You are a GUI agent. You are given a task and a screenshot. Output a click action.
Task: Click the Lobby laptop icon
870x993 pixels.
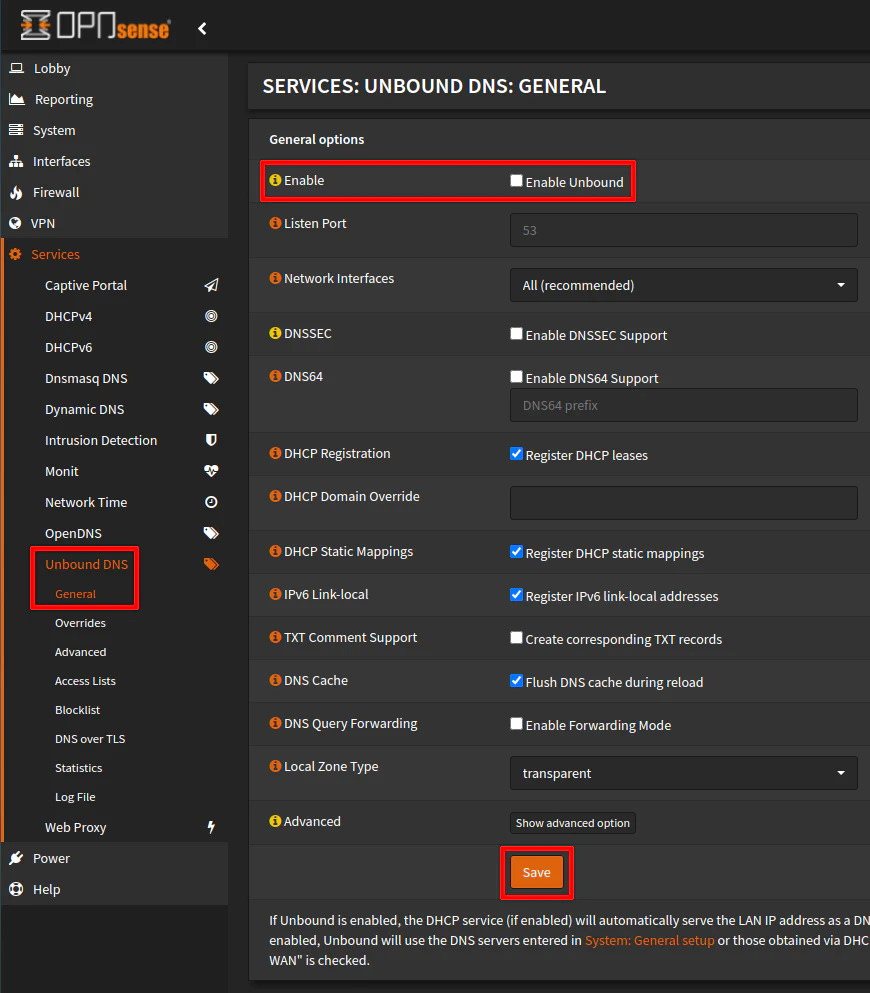16,68
